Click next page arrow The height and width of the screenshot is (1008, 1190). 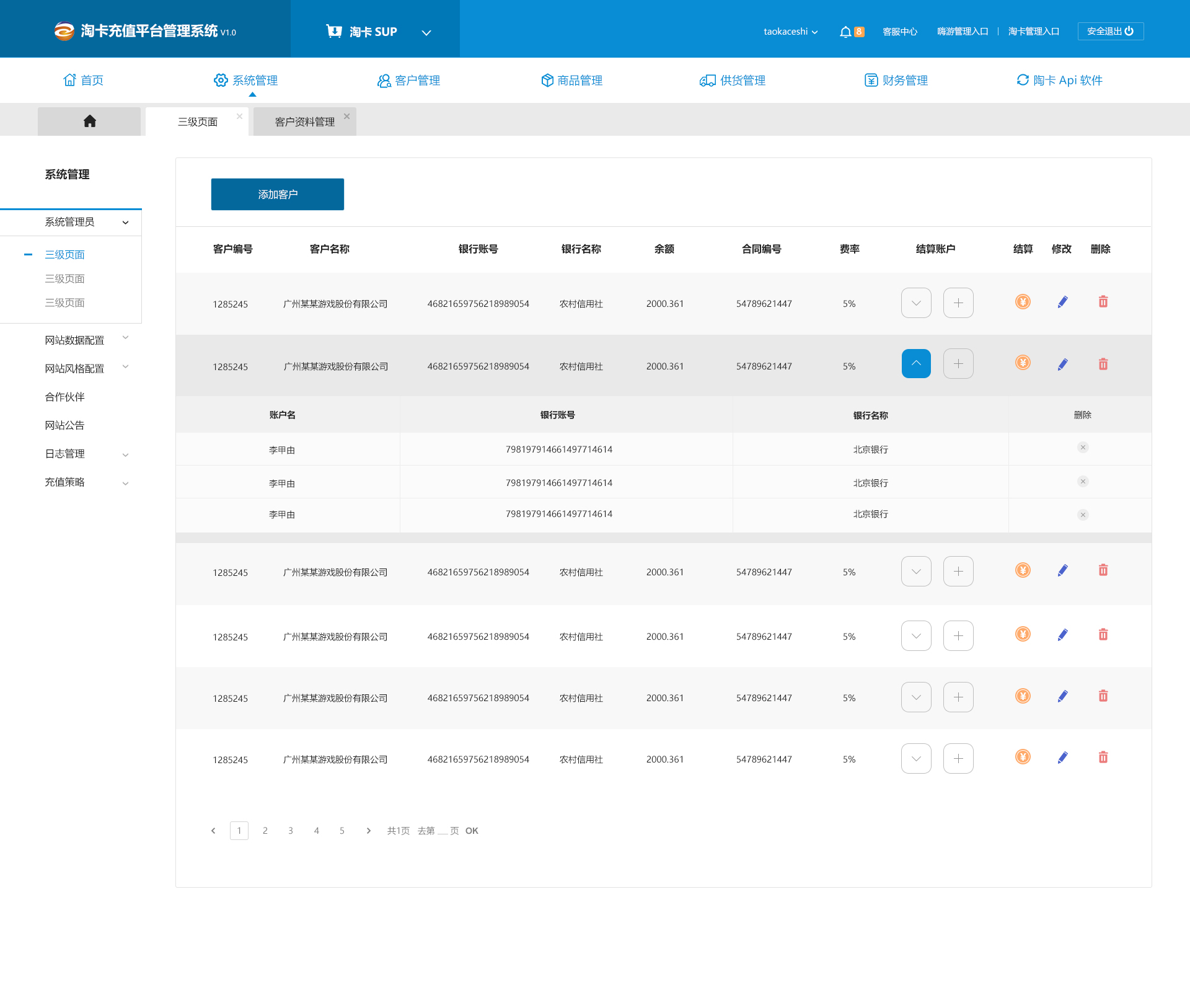pyautogui.click(x=368, y=831)
